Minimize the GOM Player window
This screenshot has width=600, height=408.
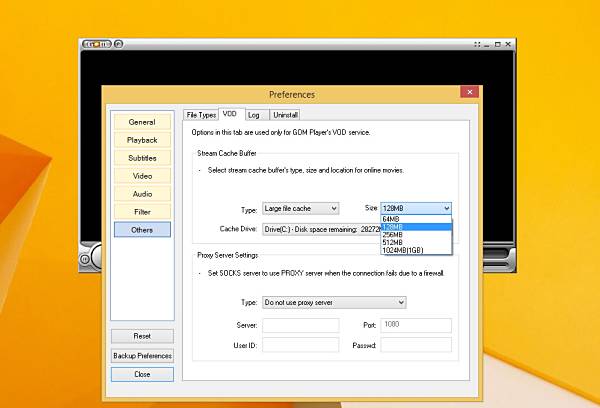coord(487,44)
